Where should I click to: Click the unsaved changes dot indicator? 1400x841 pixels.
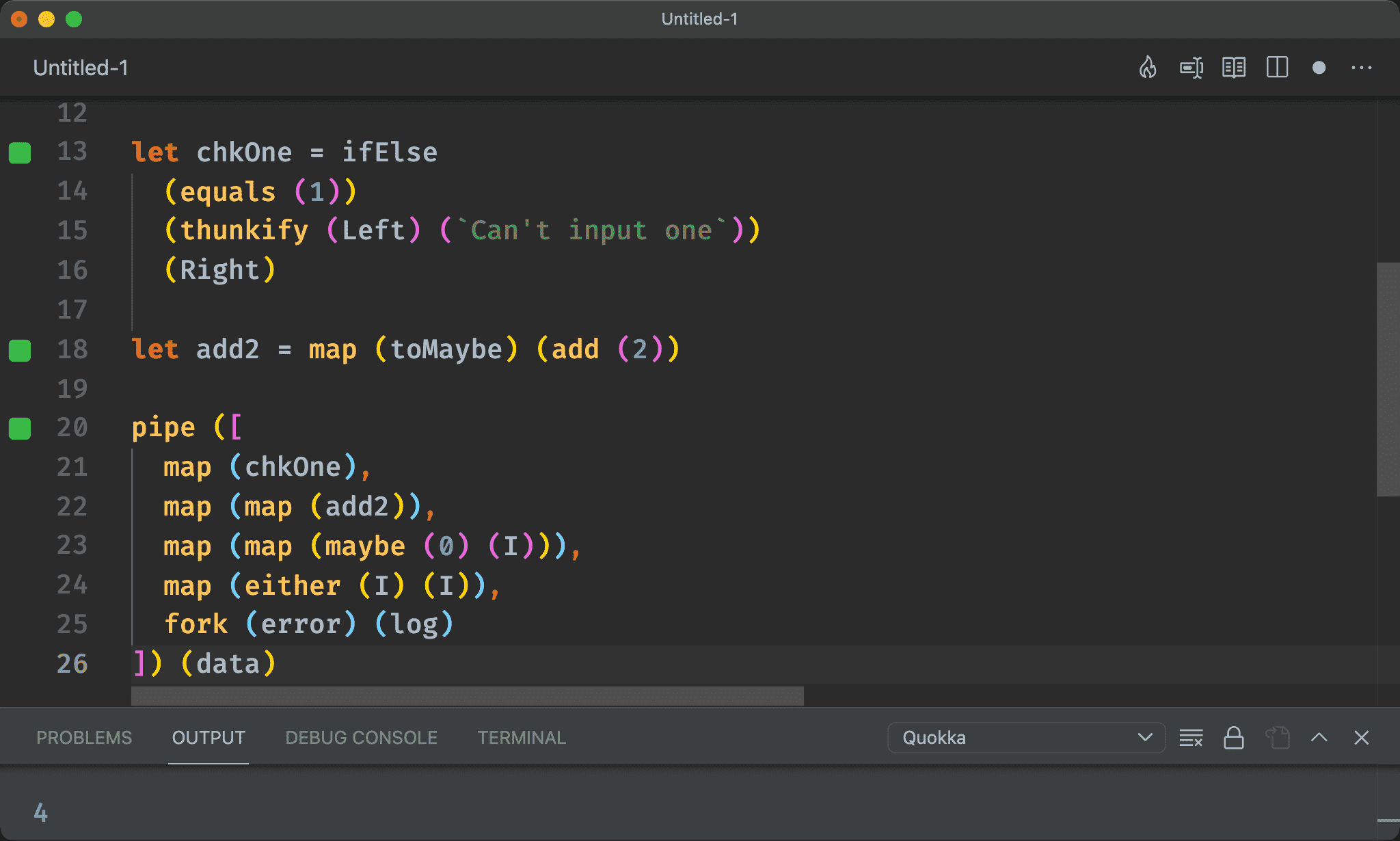1319,68
